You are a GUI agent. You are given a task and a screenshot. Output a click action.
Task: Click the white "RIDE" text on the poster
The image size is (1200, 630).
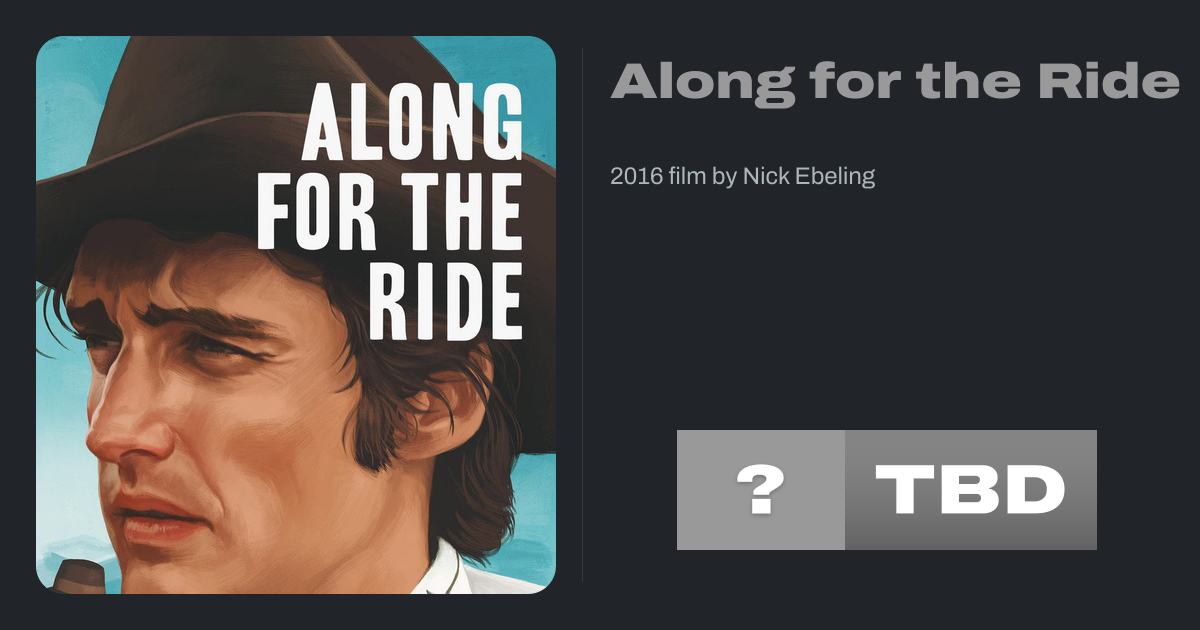click(x=446, y=301)
